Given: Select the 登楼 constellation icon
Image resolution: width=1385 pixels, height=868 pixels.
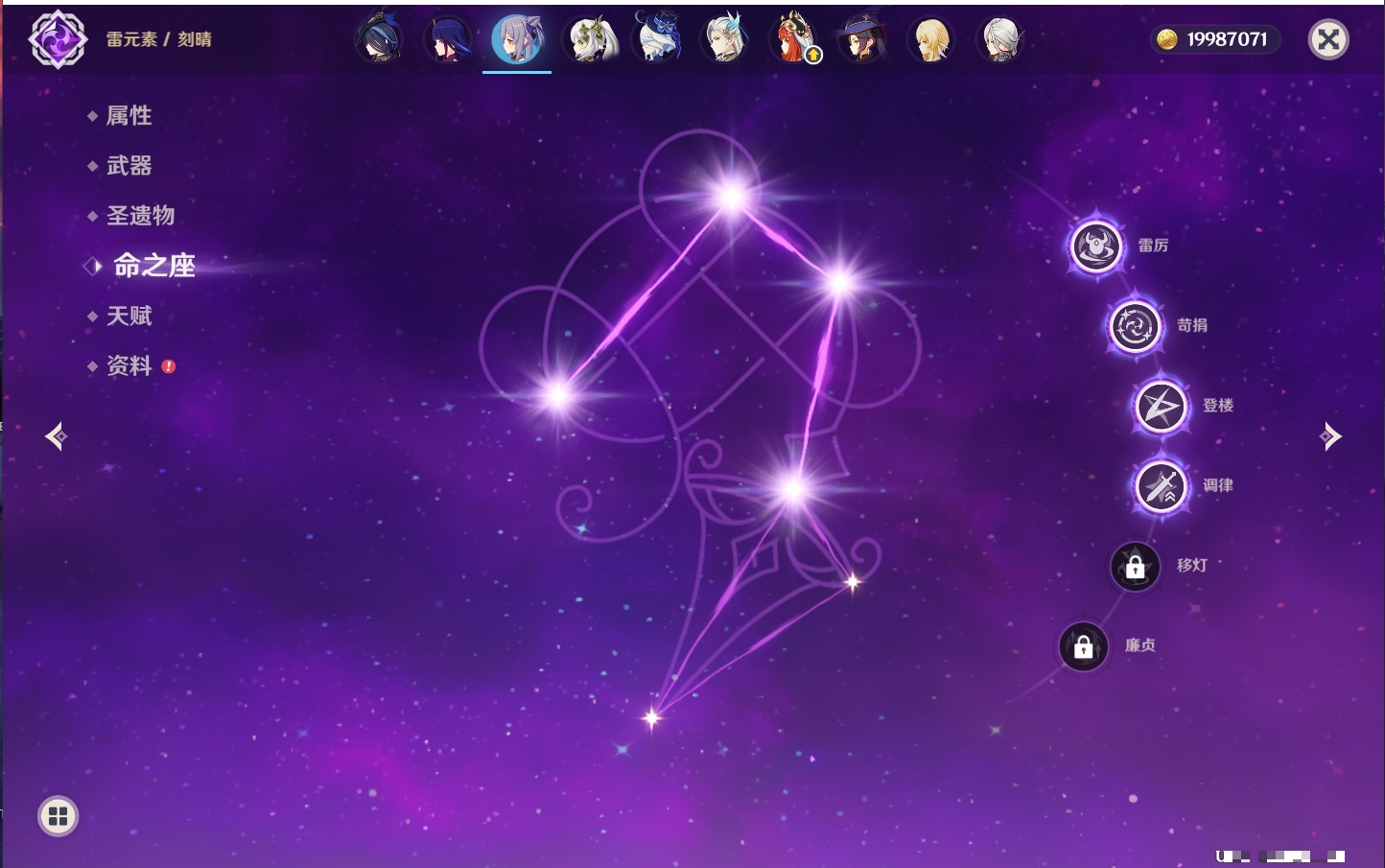Looking at the screenshot, I should [x=1161, y=407].
